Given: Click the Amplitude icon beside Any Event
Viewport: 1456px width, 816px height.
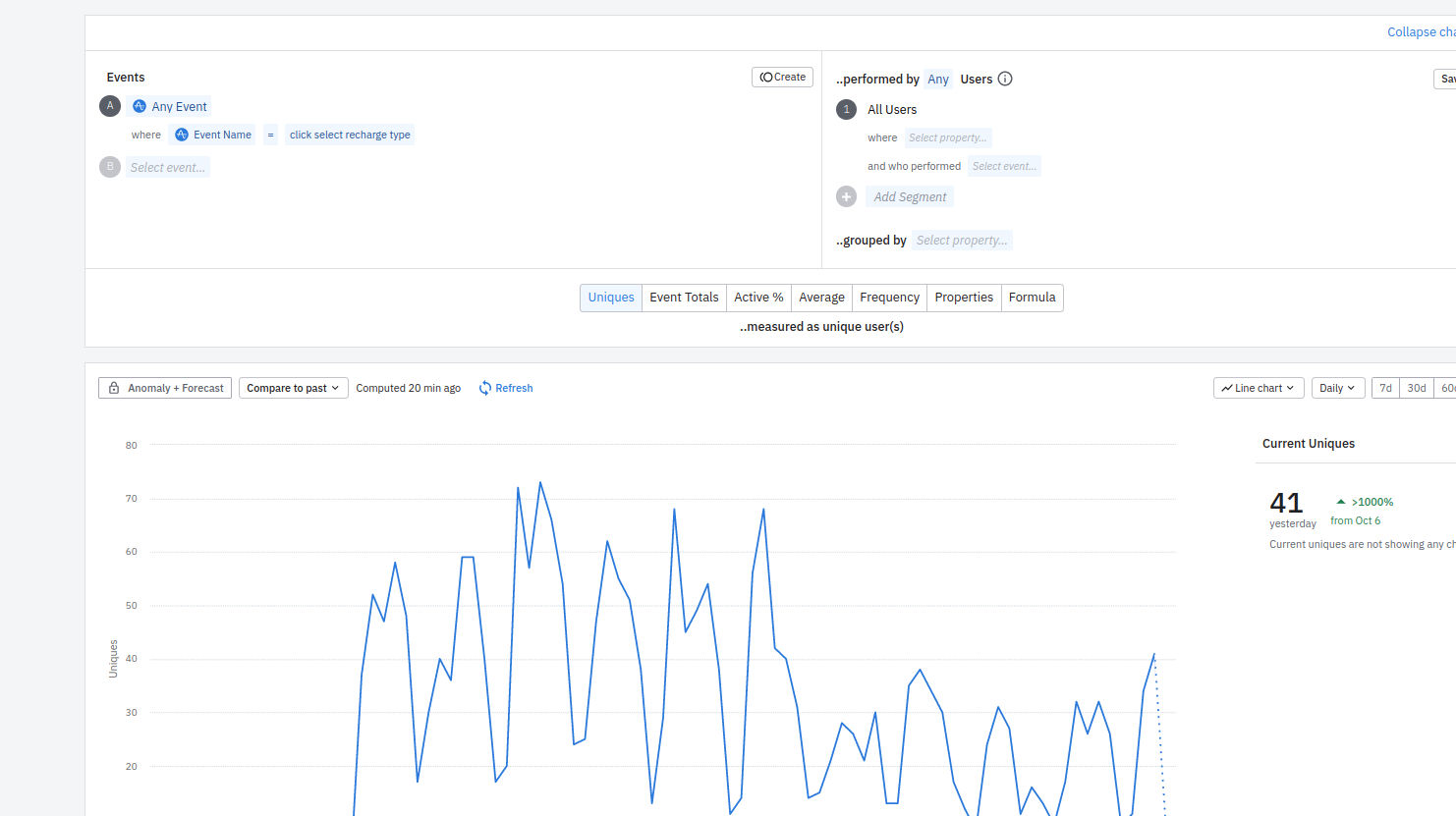Looking at the screenshot, I should click(140, 106).
